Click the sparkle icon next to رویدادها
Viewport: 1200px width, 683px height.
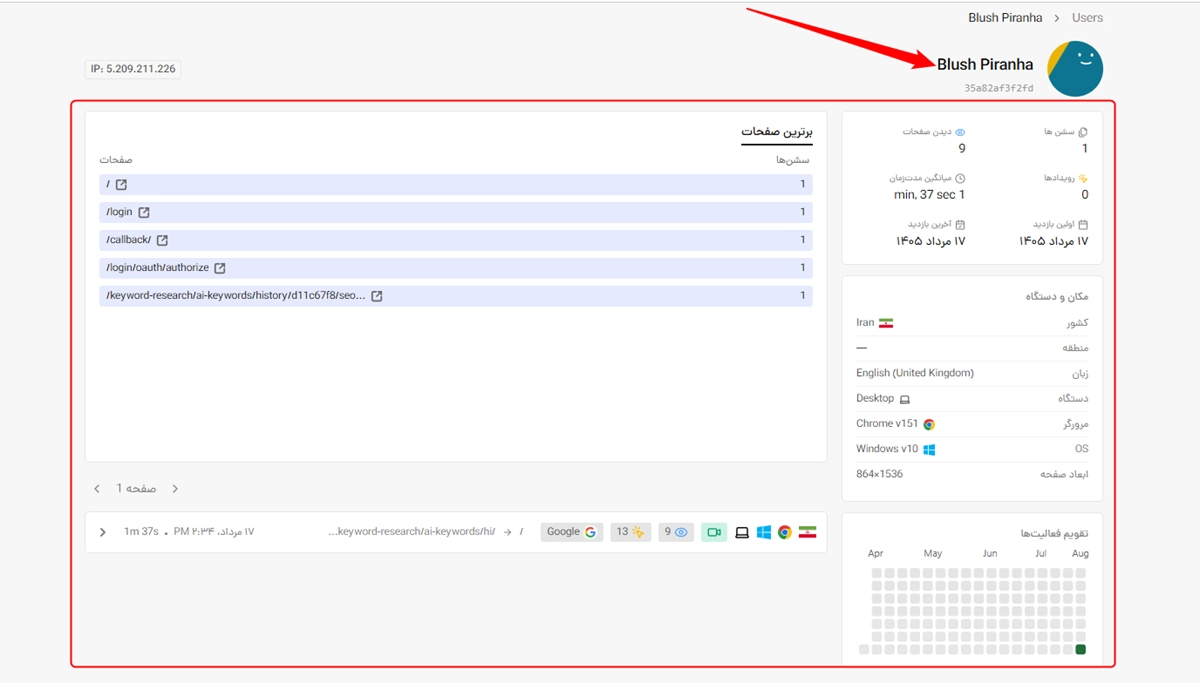(x=1083, y=178)
